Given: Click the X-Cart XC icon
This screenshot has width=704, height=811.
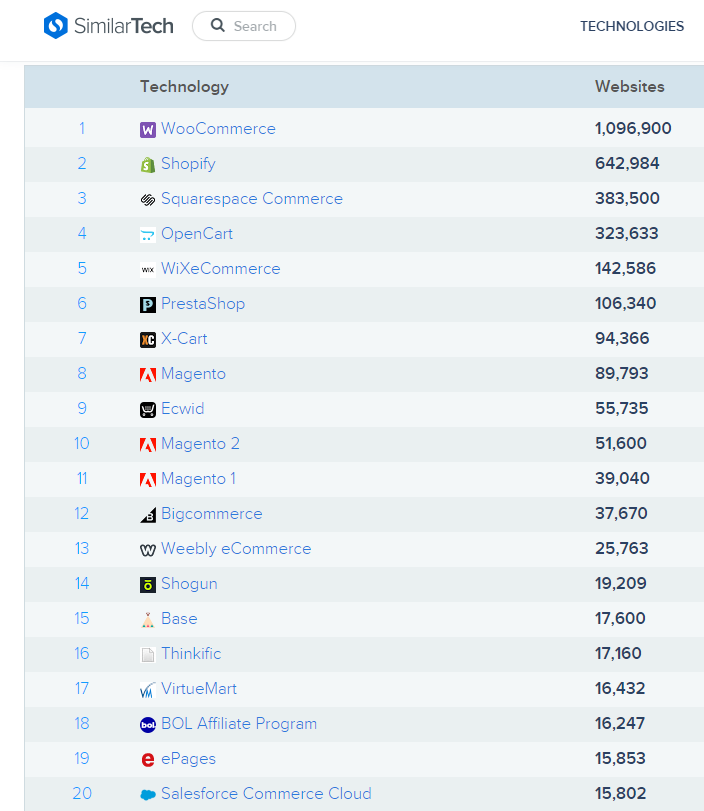Looking at the screenshot, I should (148, 340).
